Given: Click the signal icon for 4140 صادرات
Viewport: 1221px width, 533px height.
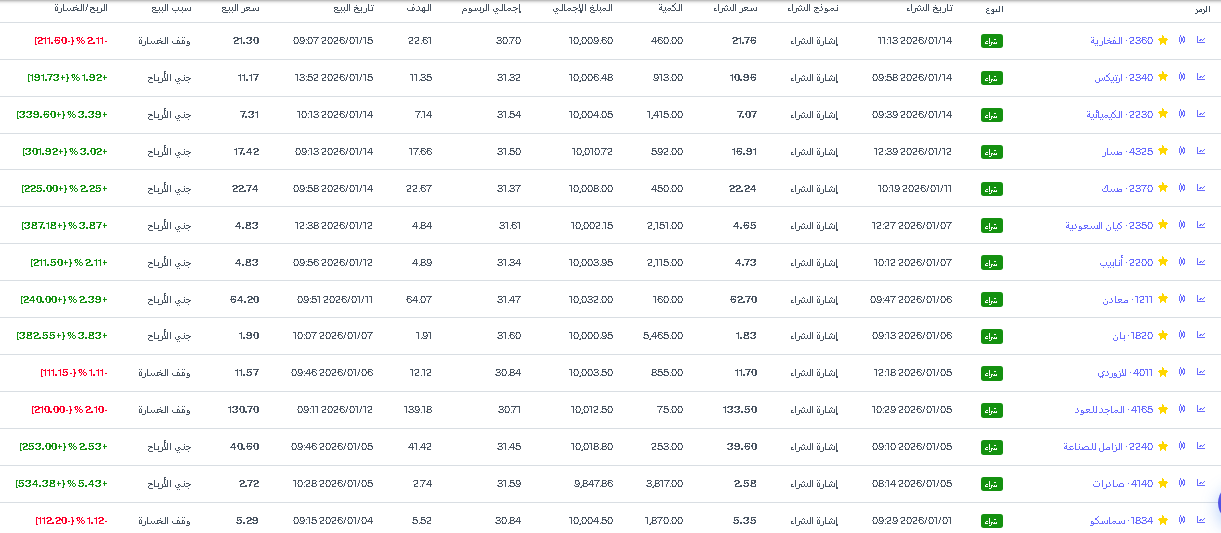Looking at the screenshot, I should pyautogui.click(x=1182, y=483).
